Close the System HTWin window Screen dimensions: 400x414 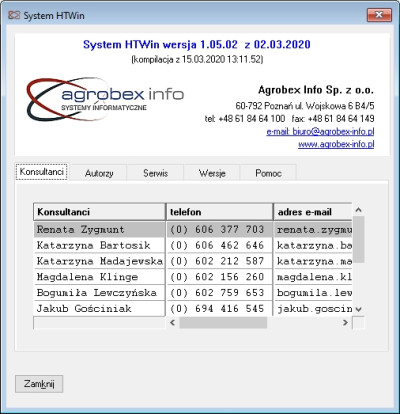[379, 15]
